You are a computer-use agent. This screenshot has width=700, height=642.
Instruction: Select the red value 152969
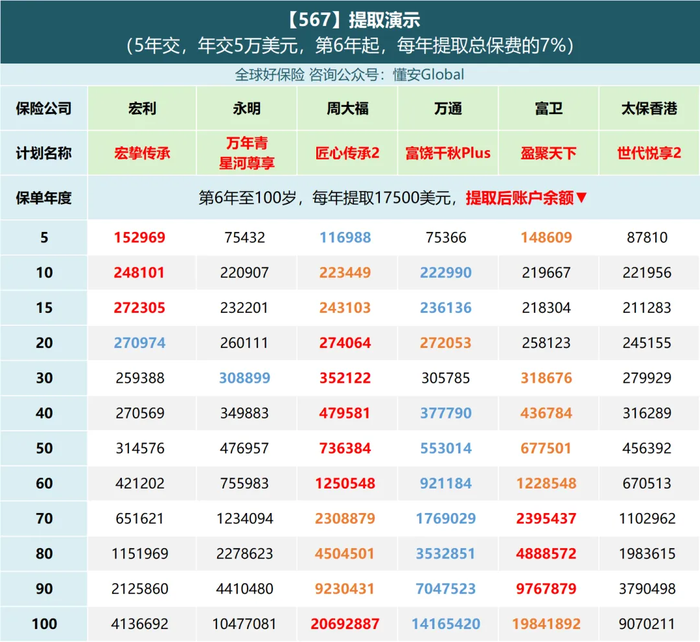(139, 238)
